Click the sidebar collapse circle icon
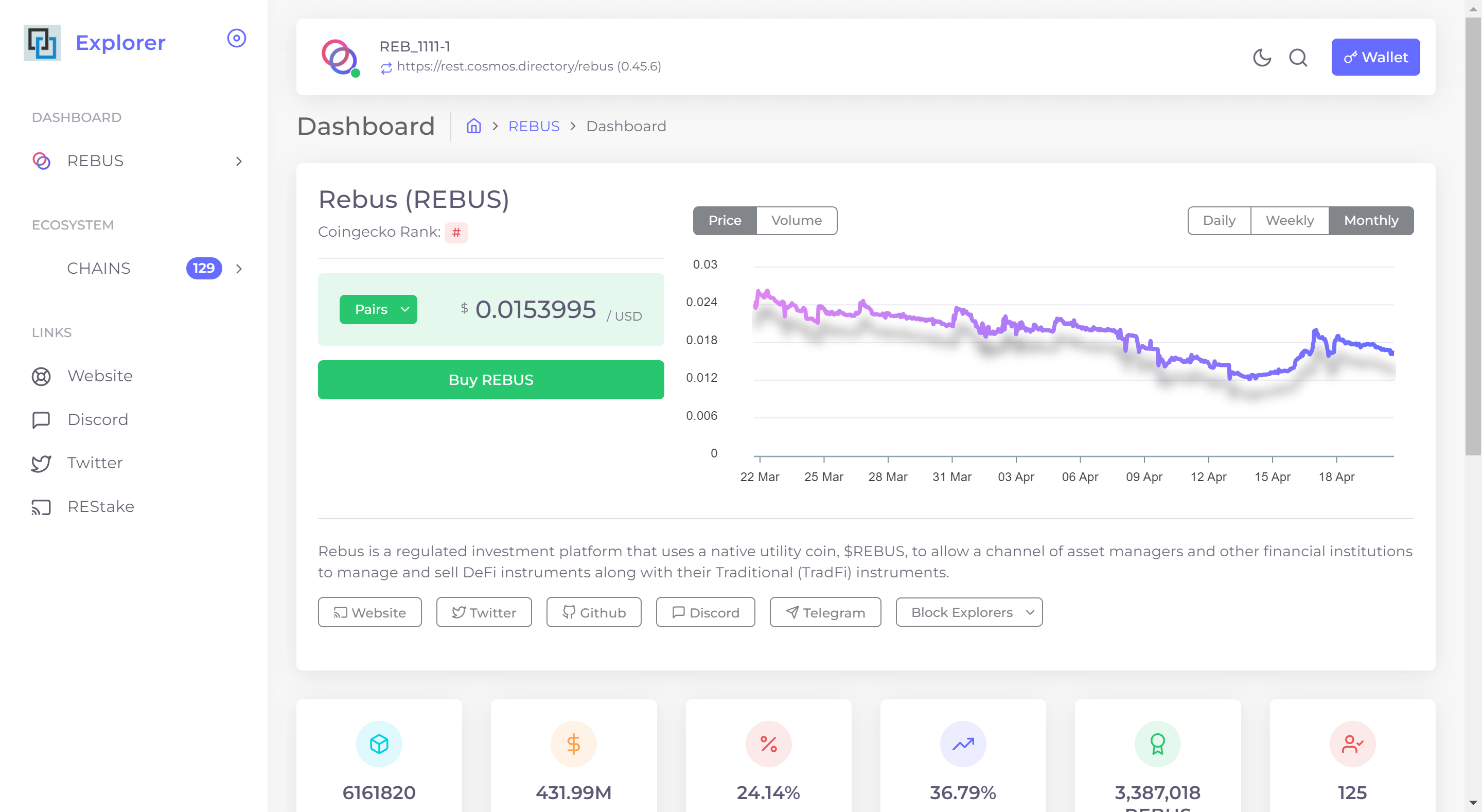The height and width of the screenshot is (812, 1482). 237,39
